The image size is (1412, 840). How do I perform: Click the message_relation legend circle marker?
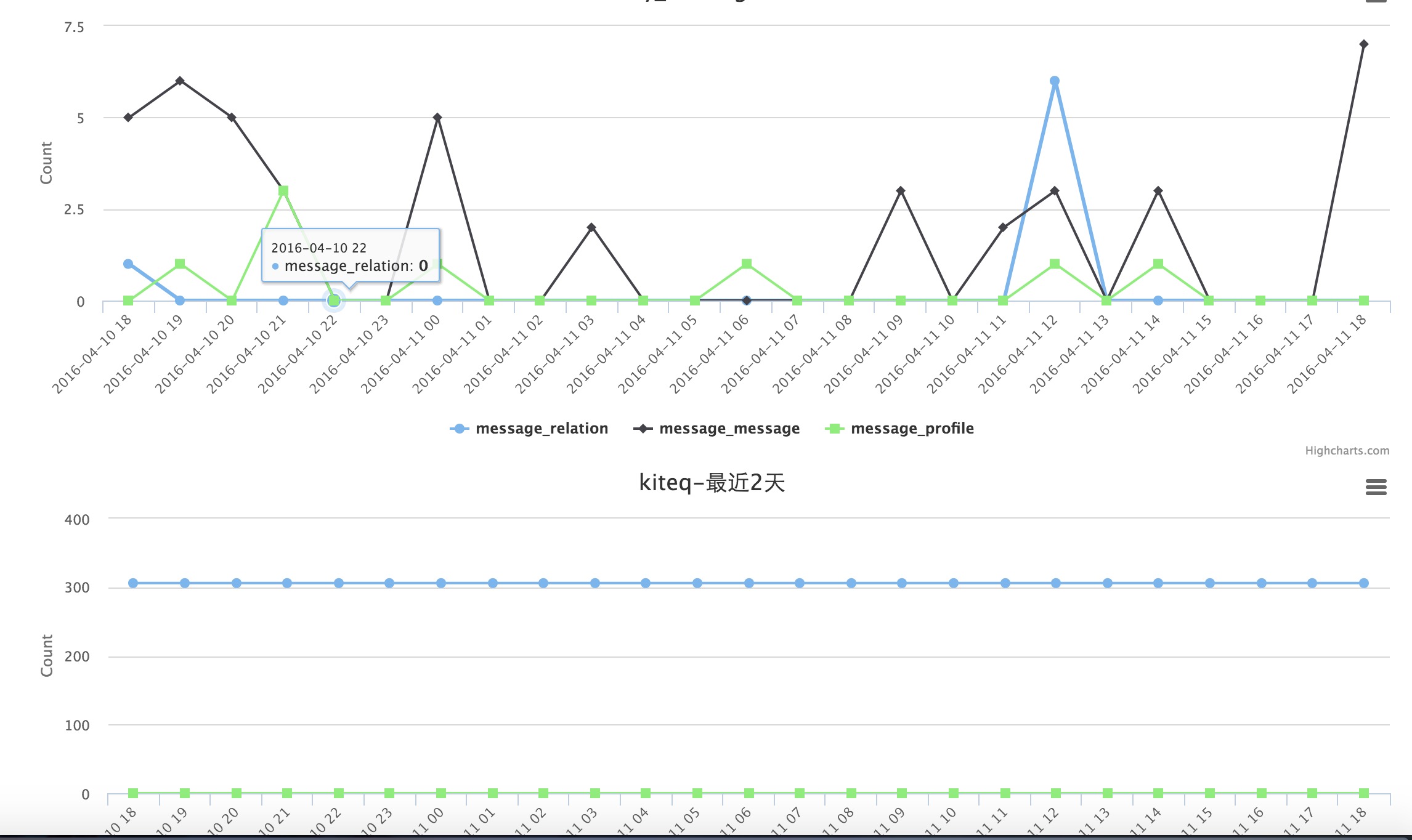click(x=460, y=429)
